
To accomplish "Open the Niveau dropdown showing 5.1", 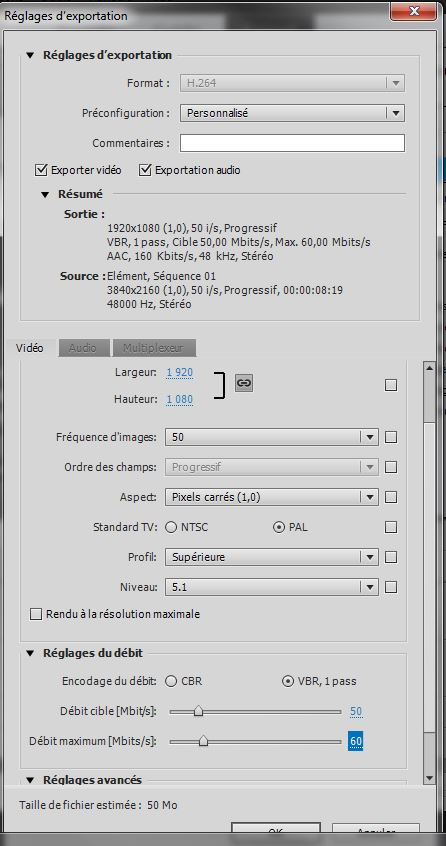I will [x=271, y=587].
